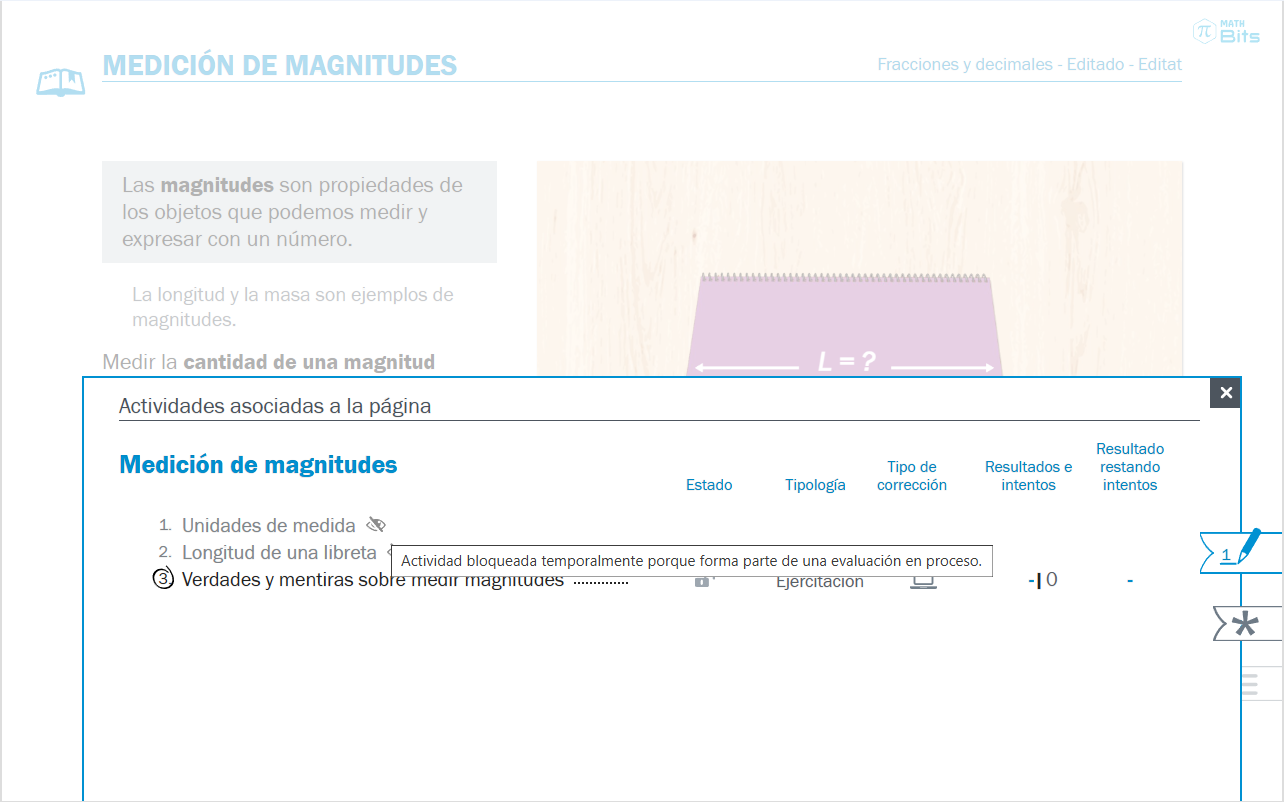The height and width of the screenshot is (802, 1284).
Task: Close the activities panel with the X
Action: (x=1226, y=393)
